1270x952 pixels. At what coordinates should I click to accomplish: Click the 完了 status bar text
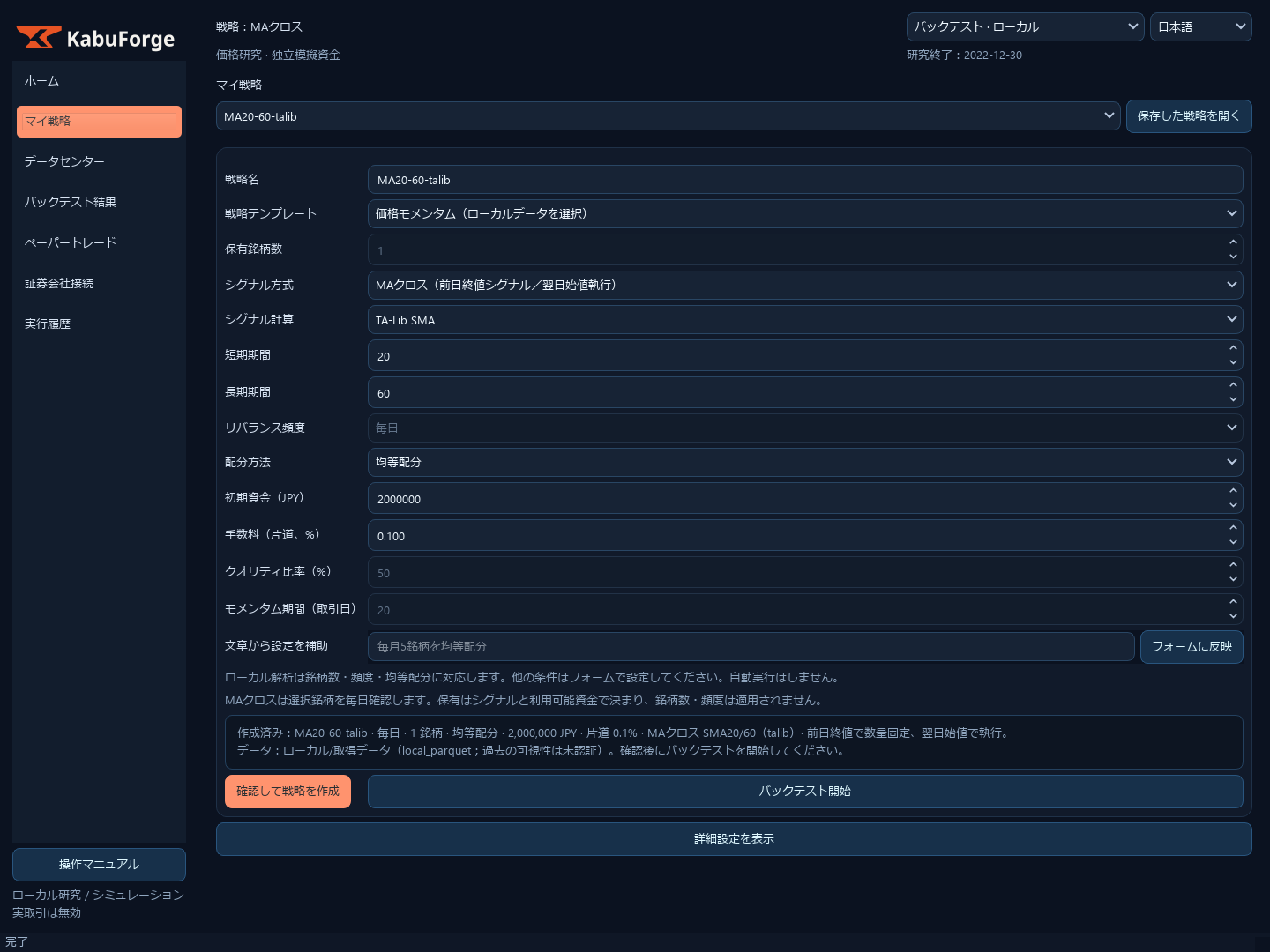click(x=17, y=942)
